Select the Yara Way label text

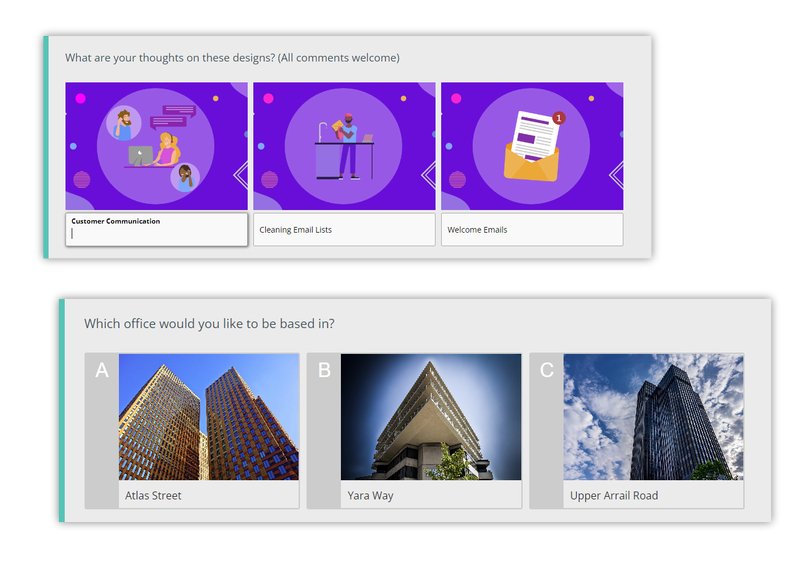370,495
